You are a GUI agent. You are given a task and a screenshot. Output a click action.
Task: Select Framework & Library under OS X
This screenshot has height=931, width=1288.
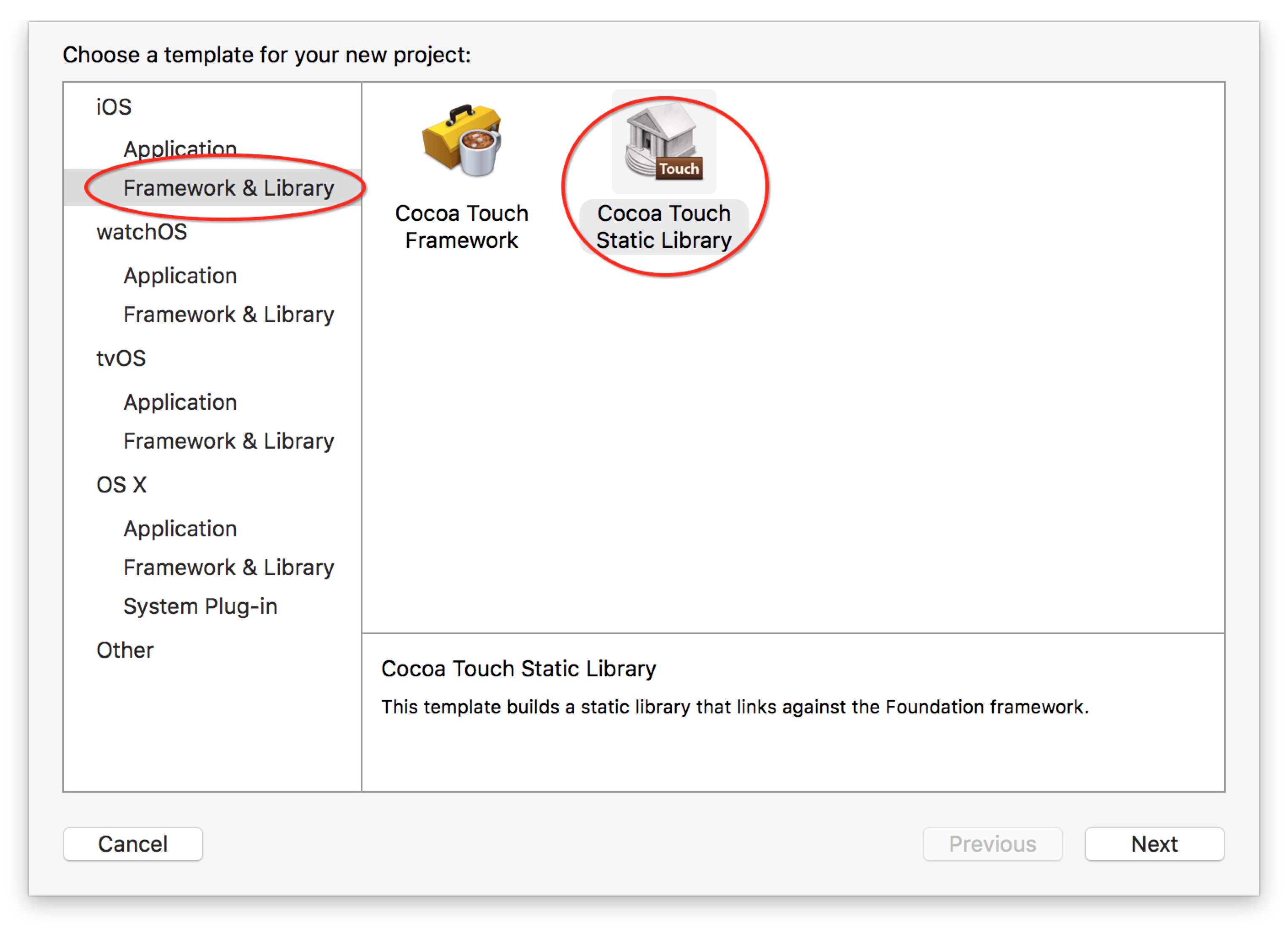pyautogui.click(x=228, y=567)
